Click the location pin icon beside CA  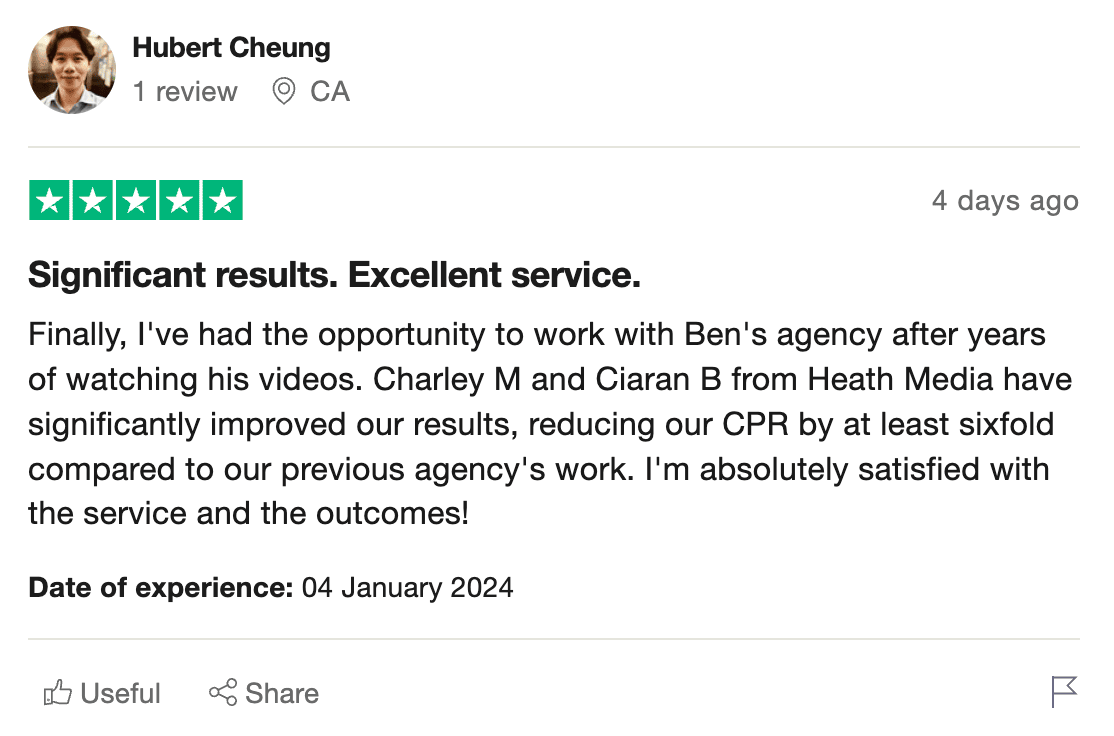click(284, 92)
